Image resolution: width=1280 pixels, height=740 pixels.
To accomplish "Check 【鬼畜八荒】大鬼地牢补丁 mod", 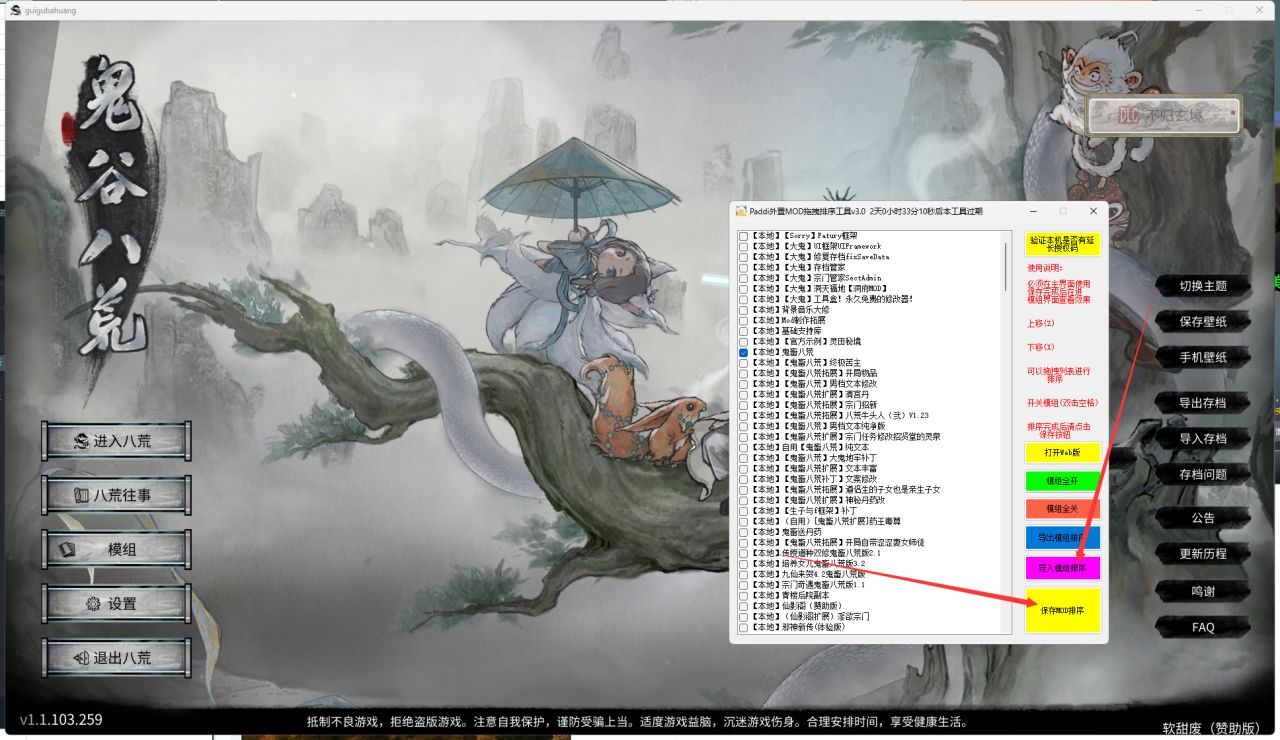I will [x=744, y=458].
